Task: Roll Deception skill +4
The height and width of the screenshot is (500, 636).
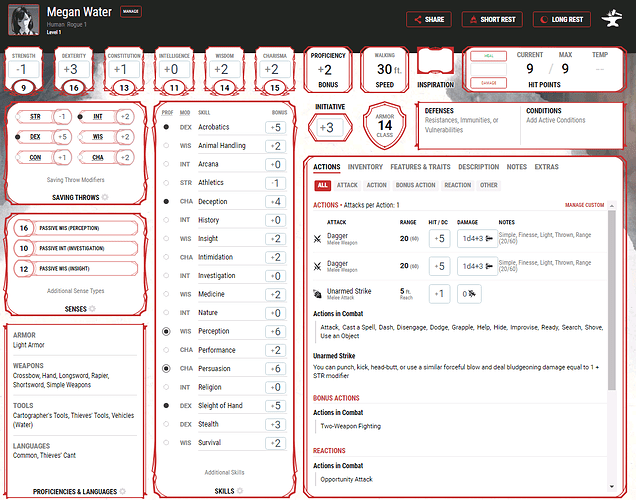Action: pos(276,202)
